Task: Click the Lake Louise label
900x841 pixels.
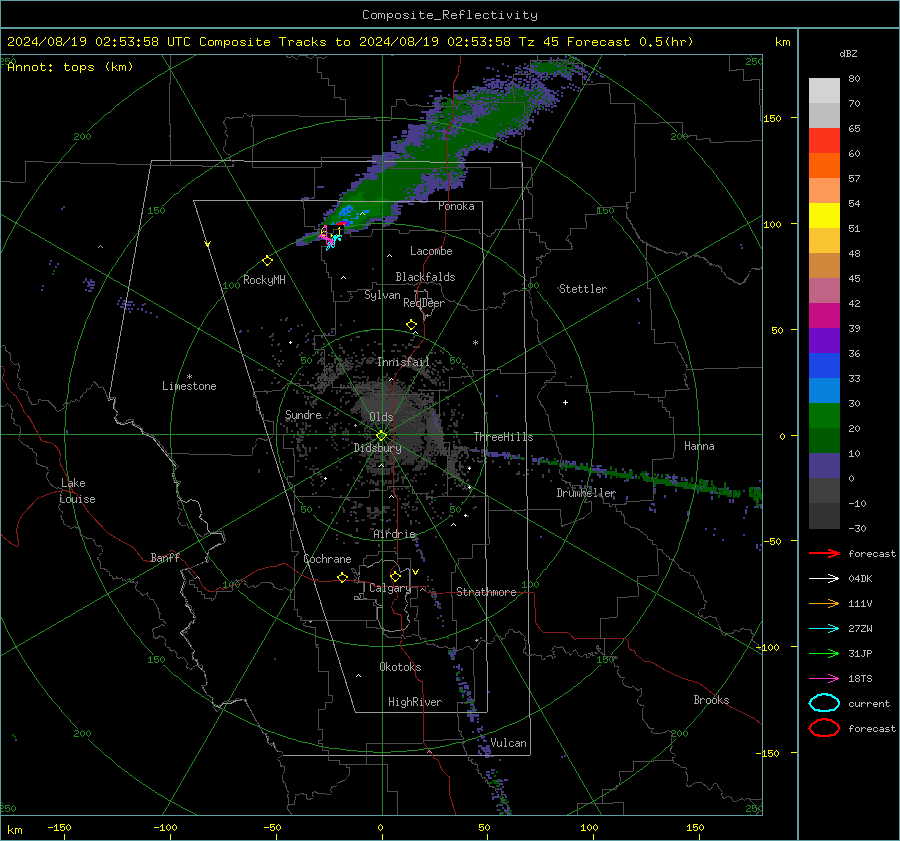Action: [77, 491]
